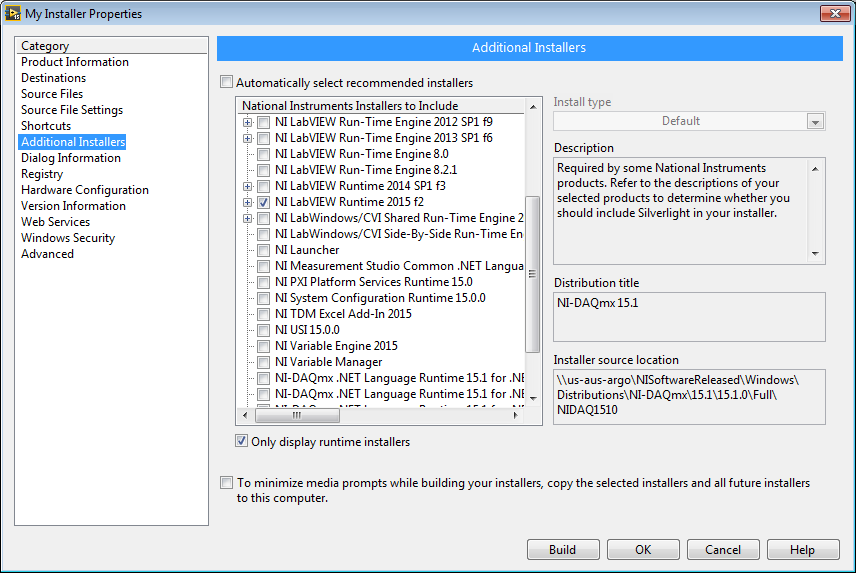Click Cancel to discard changes
856x573 pixels.
point(723,550)
